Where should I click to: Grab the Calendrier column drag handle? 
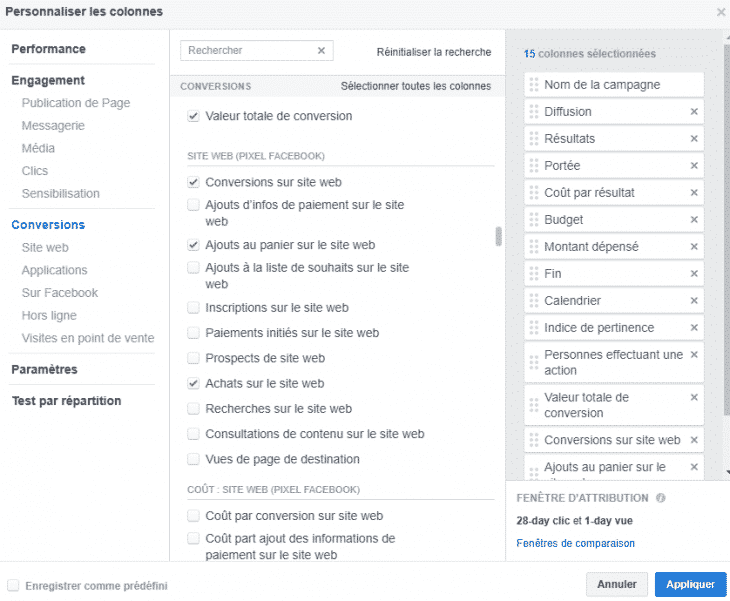533,301
